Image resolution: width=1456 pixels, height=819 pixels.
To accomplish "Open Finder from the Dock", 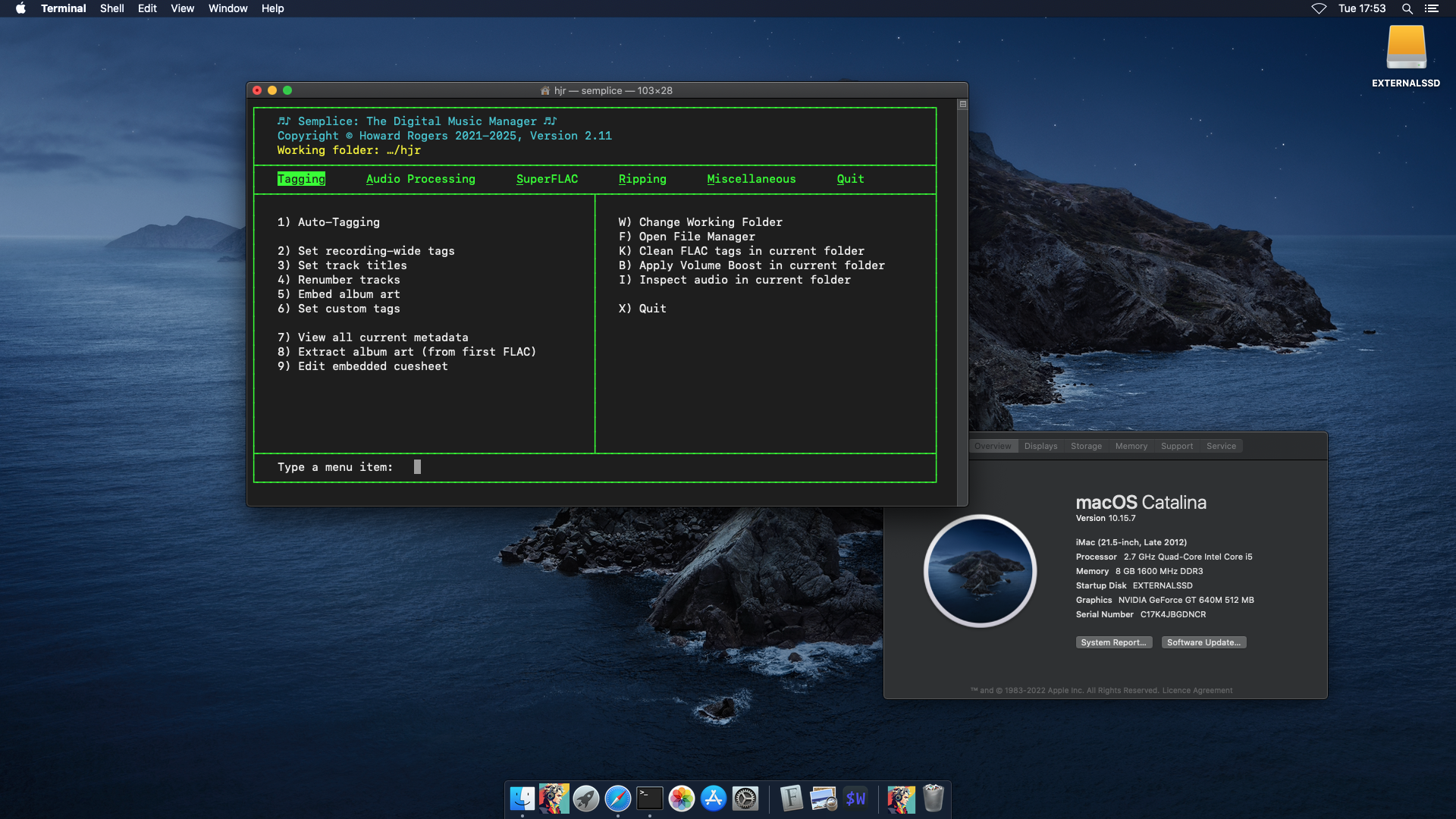I will (x=522, y=799).
